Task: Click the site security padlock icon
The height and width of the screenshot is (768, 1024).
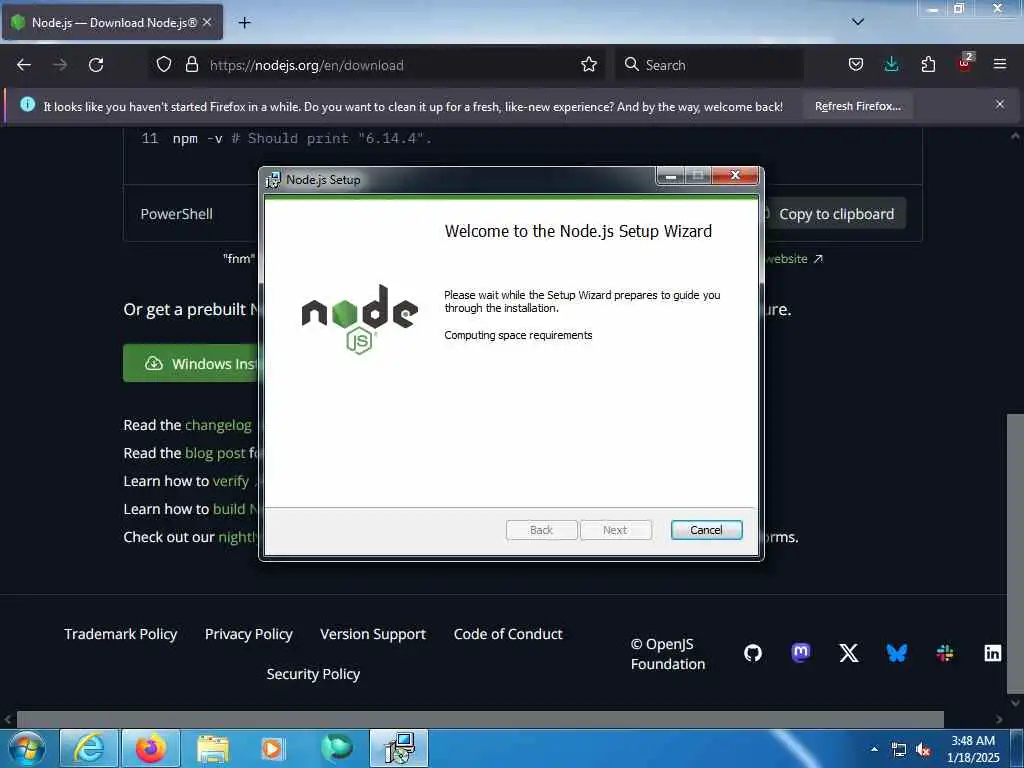Action: (191, 65)
